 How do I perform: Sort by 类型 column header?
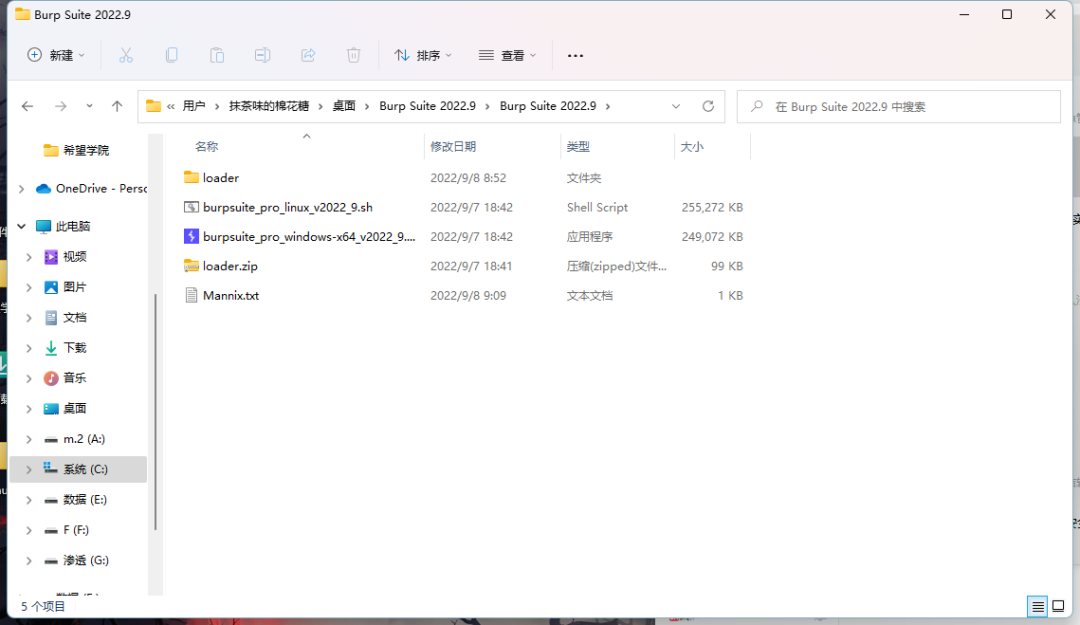pyautogui.click(x=578, y=146)
